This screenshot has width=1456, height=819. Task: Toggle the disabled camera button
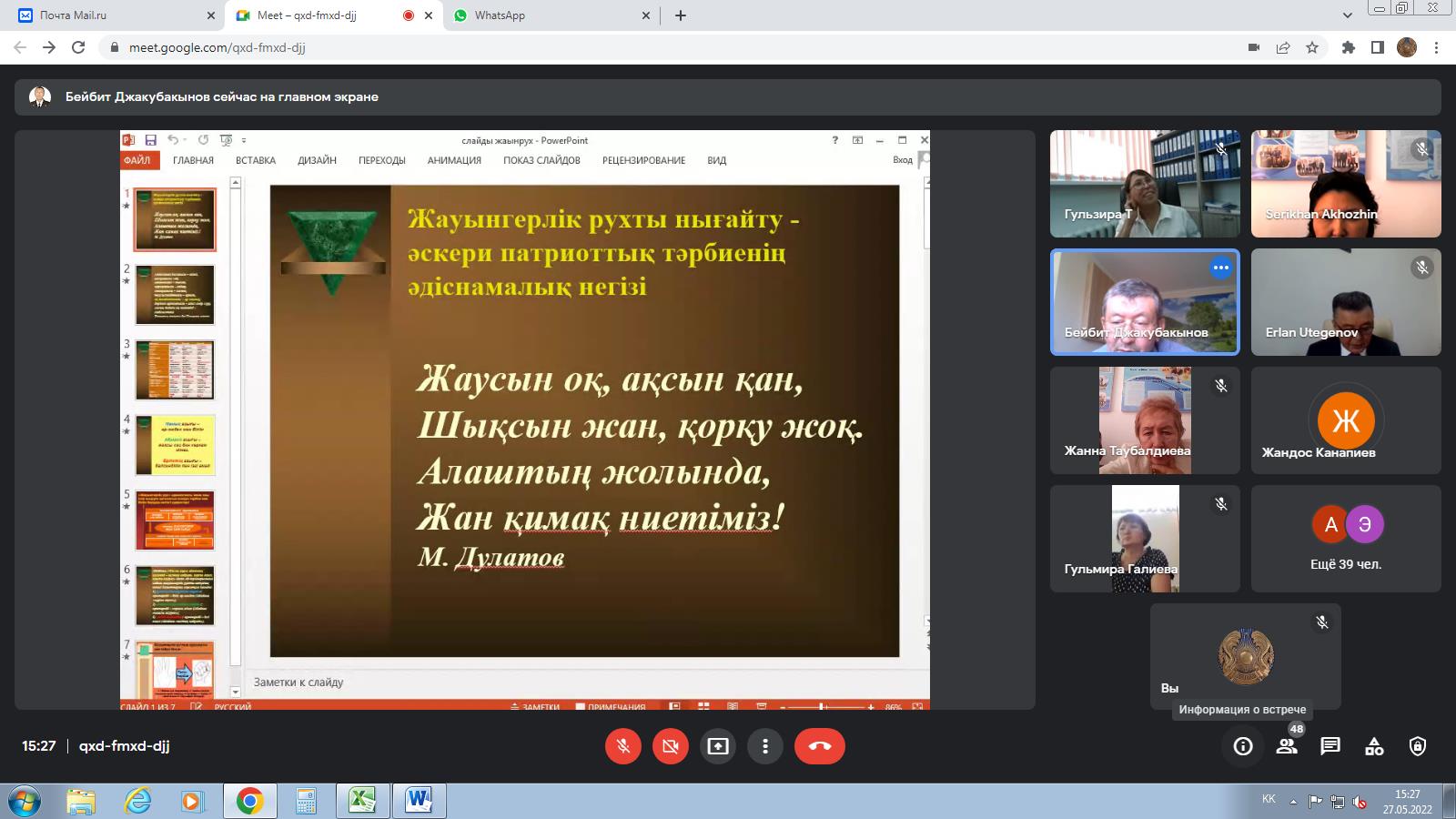[x=671, y=746]
